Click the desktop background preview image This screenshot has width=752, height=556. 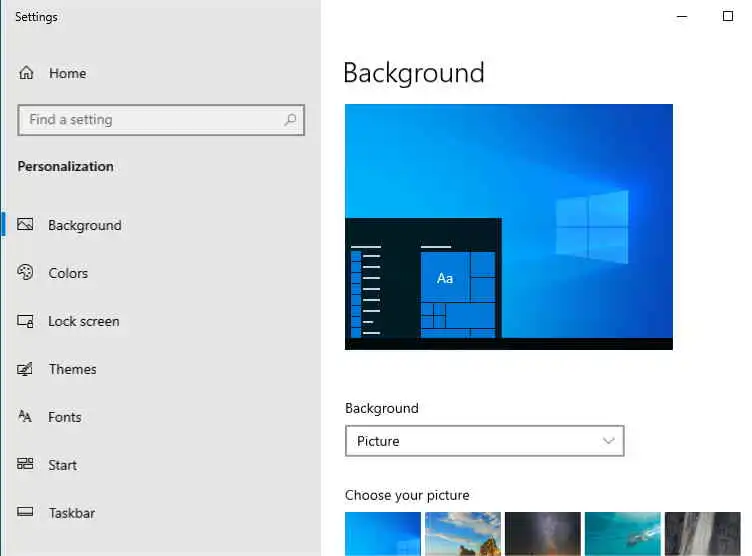(x=509, y=227)
